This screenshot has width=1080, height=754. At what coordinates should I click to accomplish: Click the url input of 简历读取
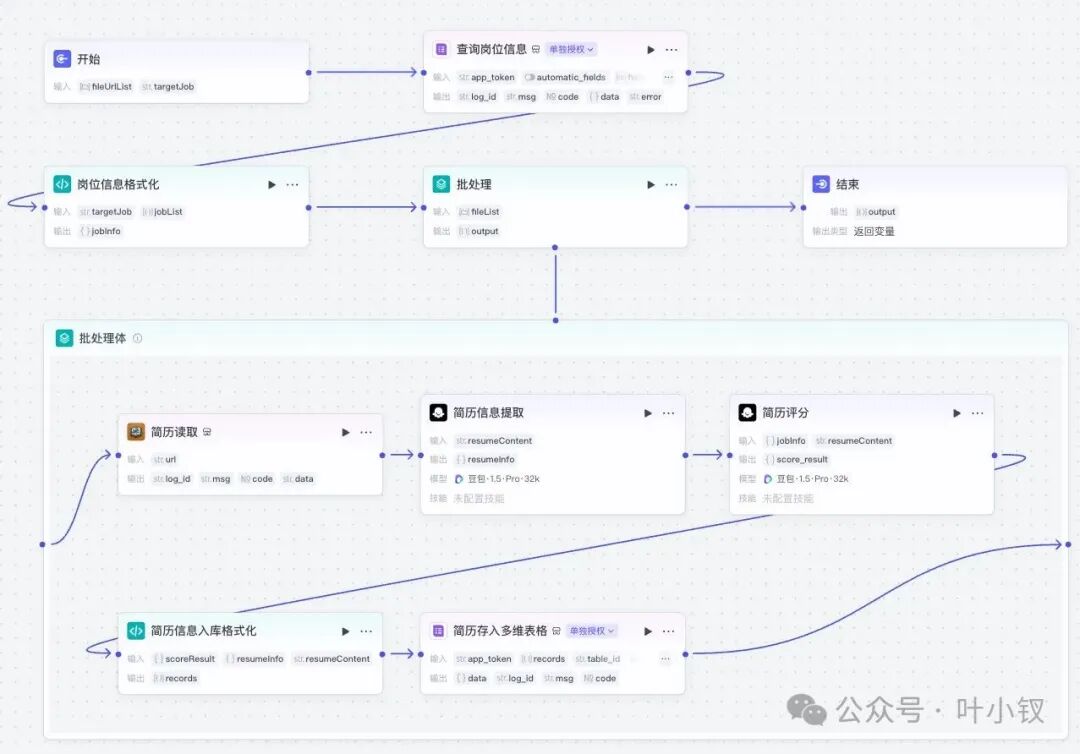point(165,459)
